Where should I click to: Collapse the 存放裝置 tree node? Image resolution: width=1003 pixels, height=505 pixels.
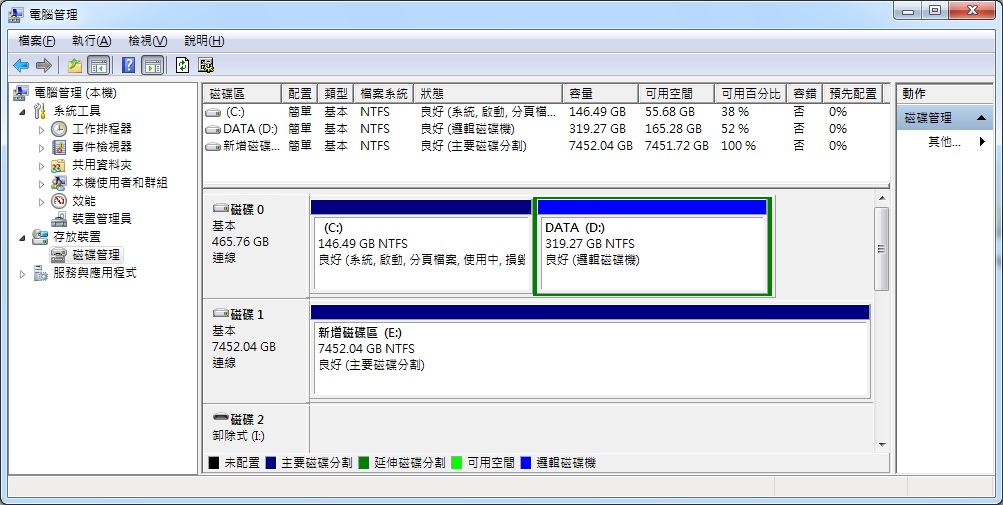click(23, 237)
